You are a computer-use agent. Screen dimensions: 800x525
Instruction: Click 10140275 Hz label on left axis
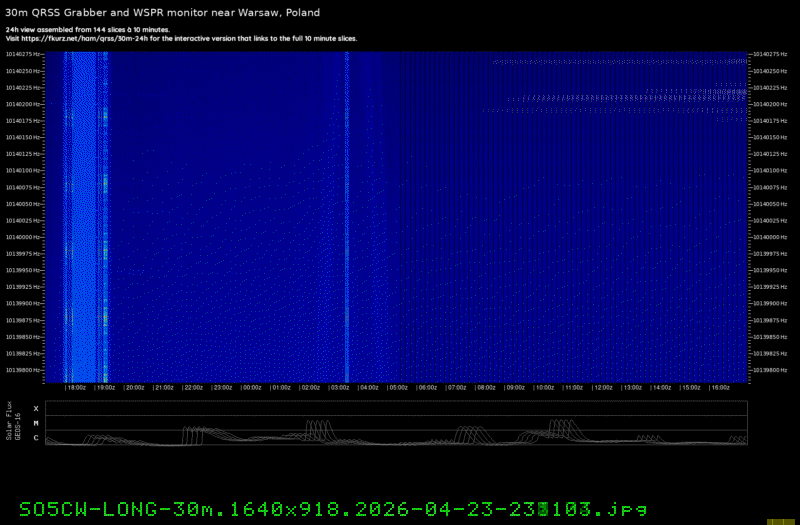pos(24,54)
